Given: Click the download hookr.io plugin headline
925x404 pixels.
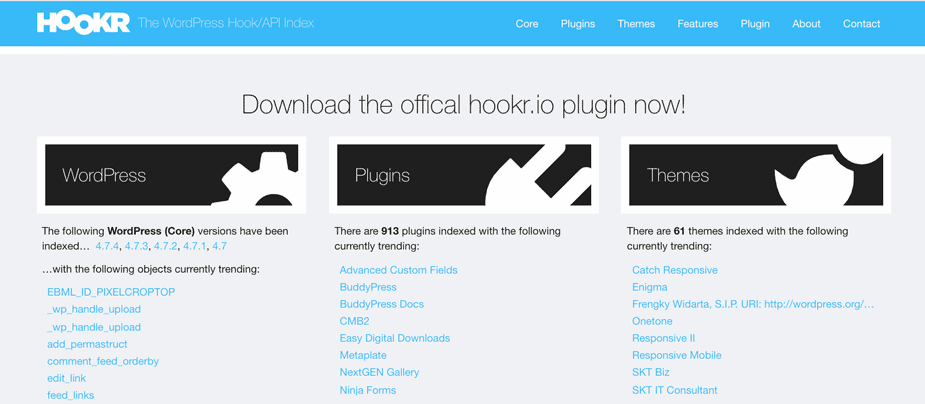Looking at the screenshot, I should [463, 105].
